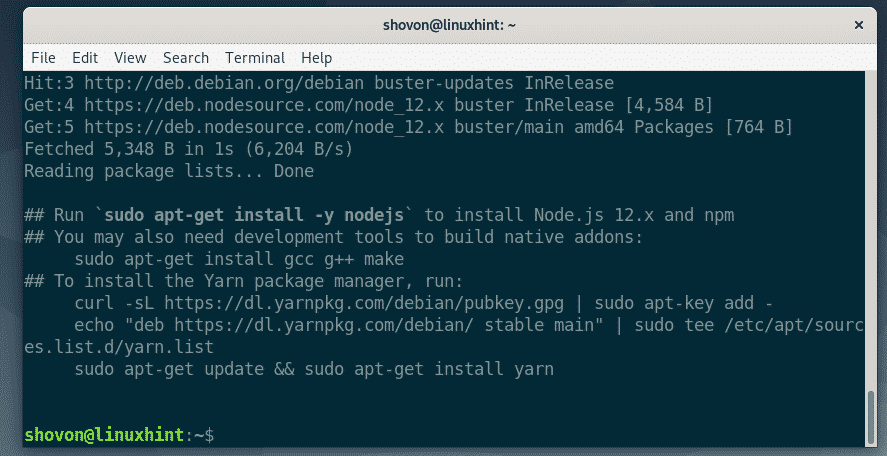Click the shovon@linuxhint title bar
The width and height of the screenshot is (887, 456).
tap(443, 22)
